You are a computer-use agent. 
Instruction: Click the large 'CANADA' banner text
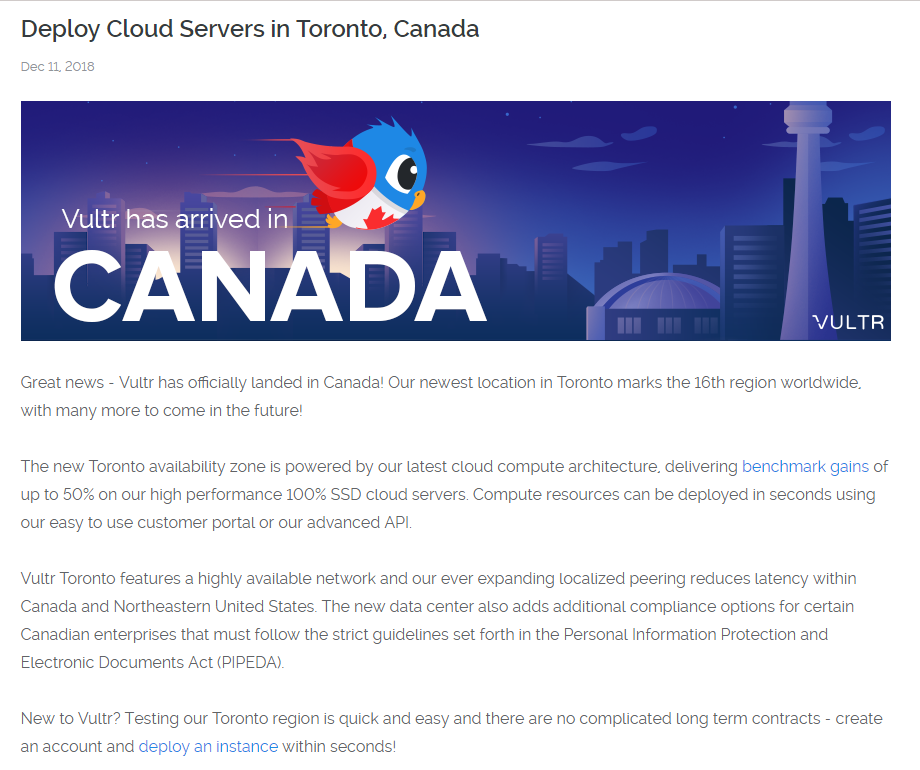coord(270,286)
